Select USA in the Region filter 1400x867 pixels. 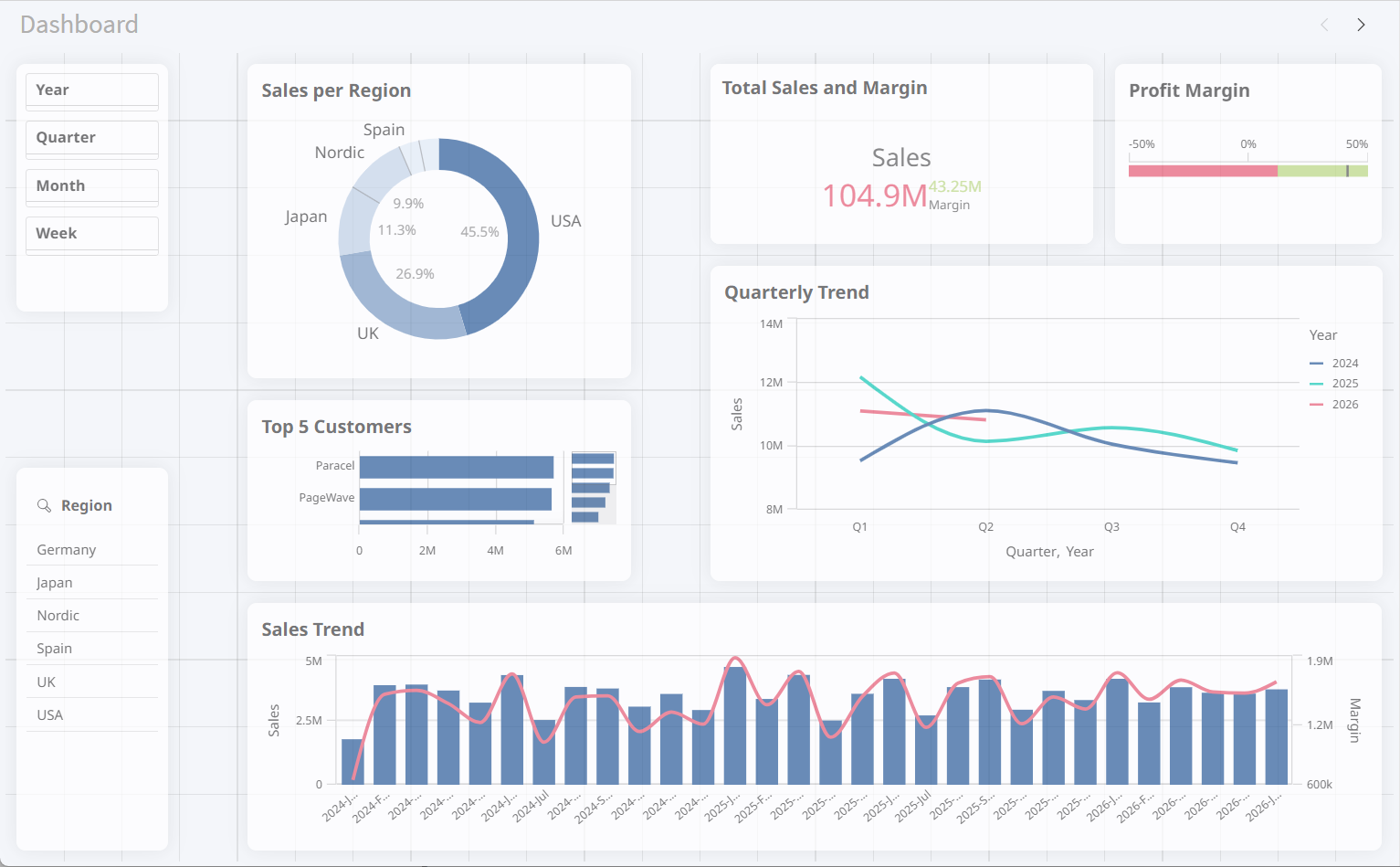[92, 715]
